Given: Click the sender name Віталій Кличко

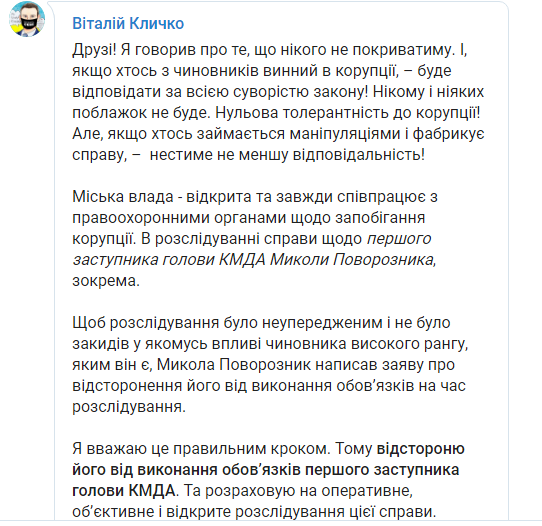Looking at the screenshot, I should tap(128, 24).
